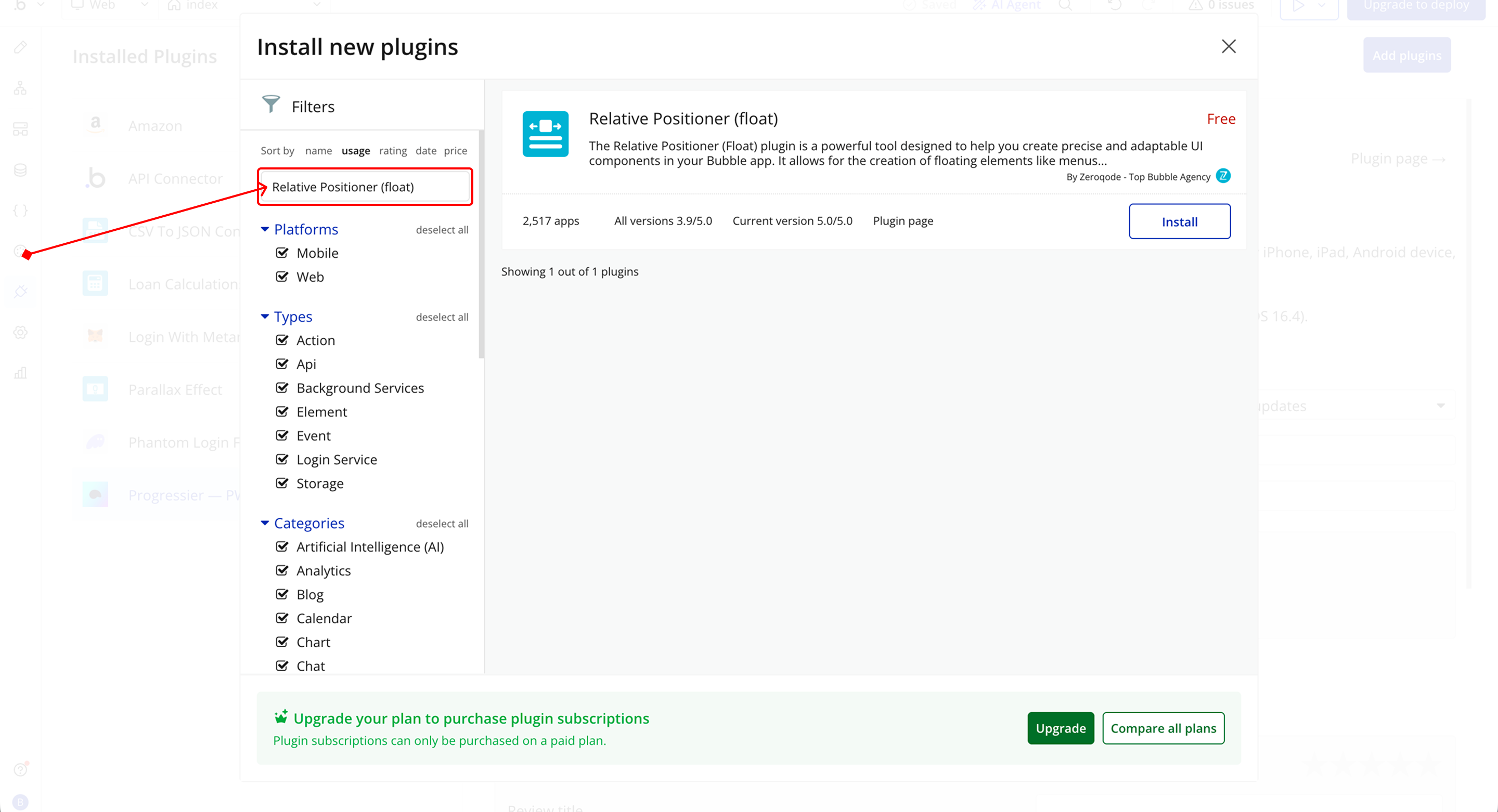Viewport: 1498px width, 812px height.
Task: Collapse the Platforms filter section
Action: coord(265,230)
